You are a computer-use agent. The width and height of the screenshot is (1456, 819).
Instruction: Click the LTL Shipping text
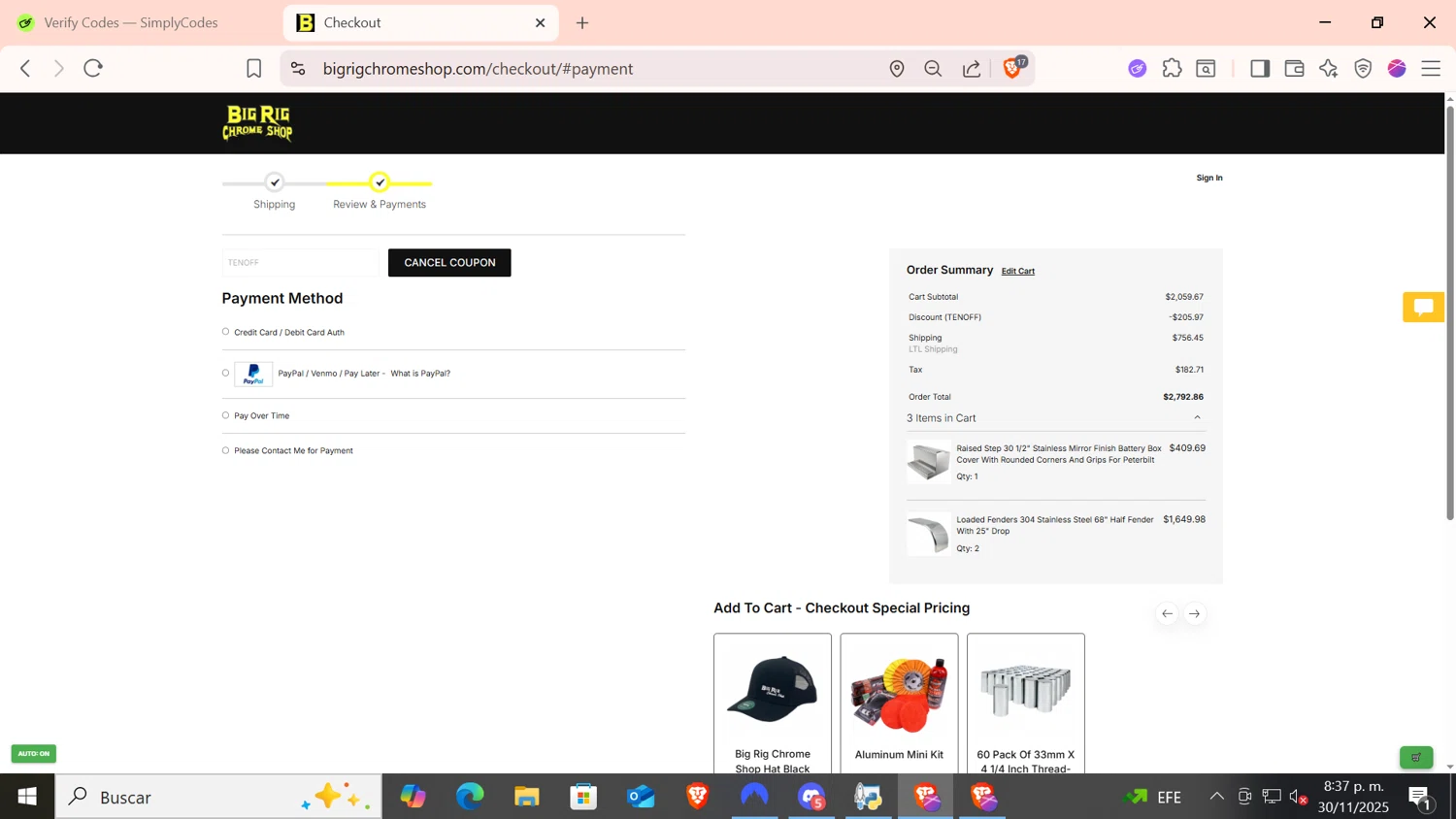933,349
